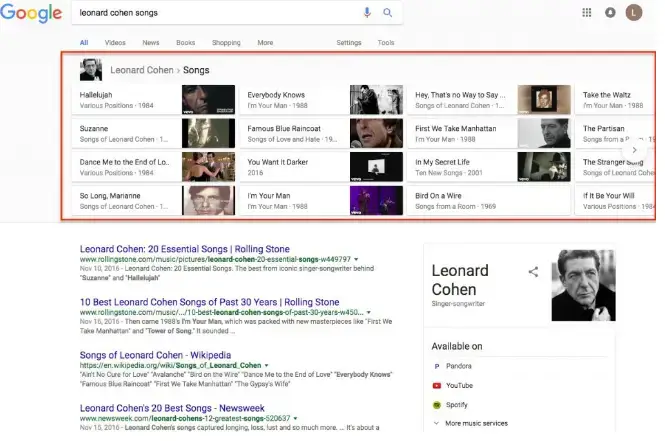
Task: Click Leonard Cohen knowledge panel photo
Action: [583, 285]
